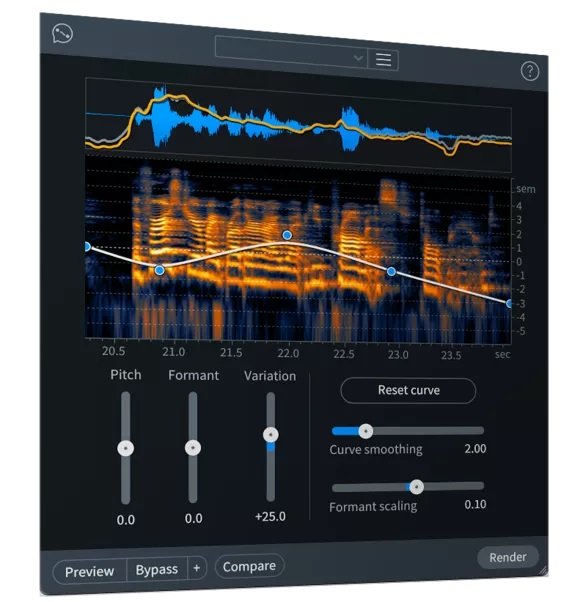Toggle the Bypass button

[x=157, y=569]
